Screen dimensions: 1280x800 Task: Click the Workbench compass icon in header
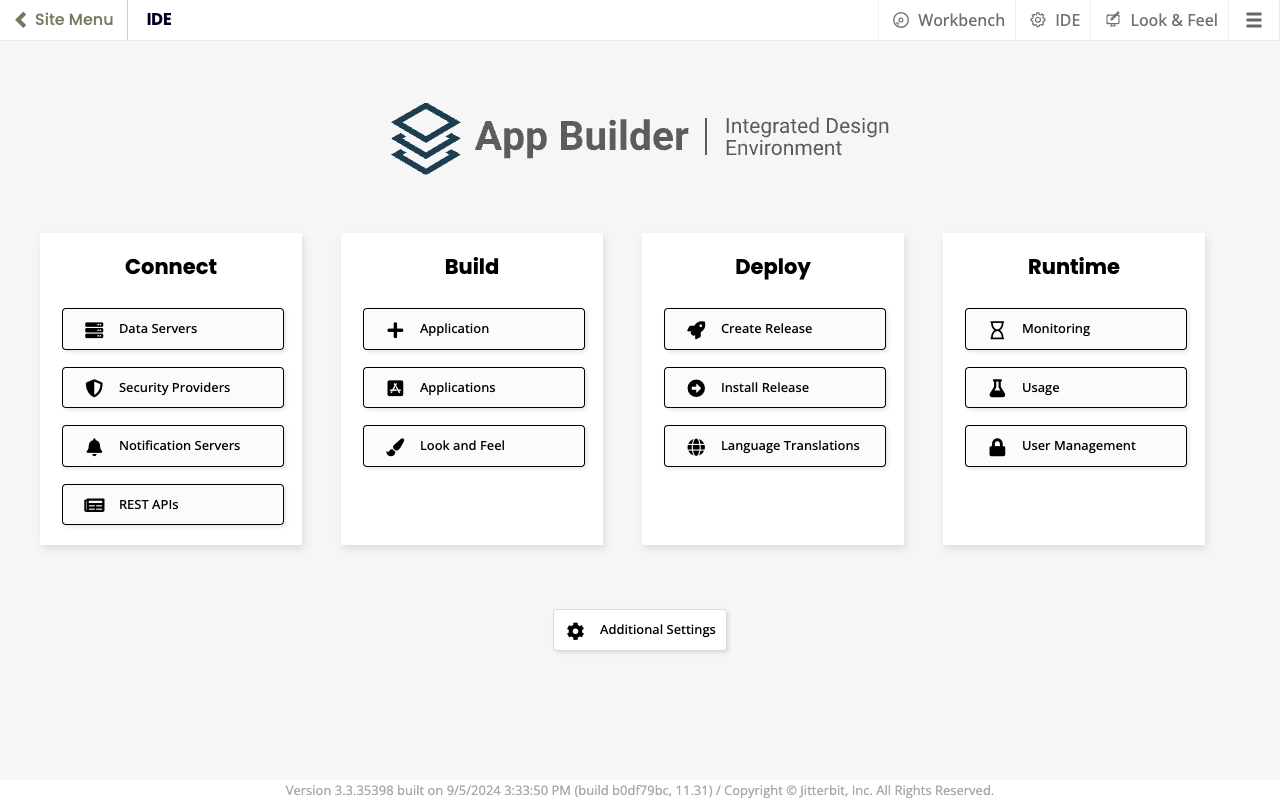pyautogui.click(x=901, y=20)
